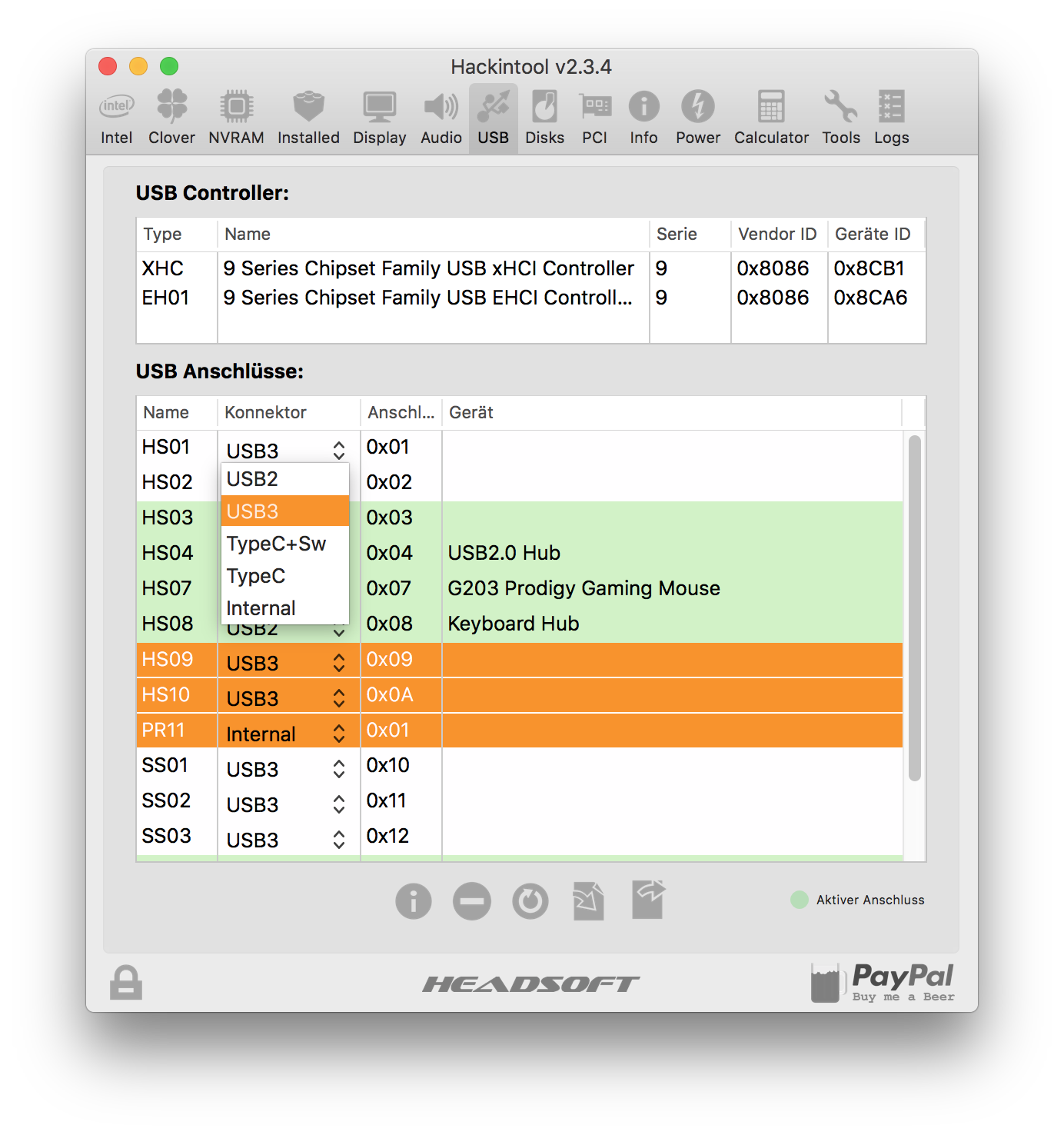Click the Headsoft logo
This screenshot has width=1064, height=1135.
pyautogui.click(x=530, y=984)
